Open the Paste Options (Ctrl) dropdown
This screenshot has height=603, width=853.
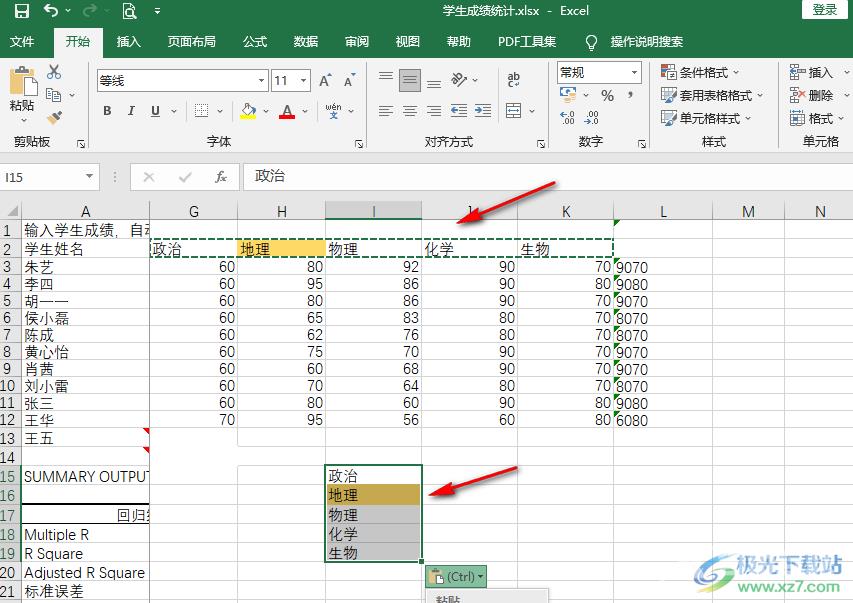(x=456, y=576)
